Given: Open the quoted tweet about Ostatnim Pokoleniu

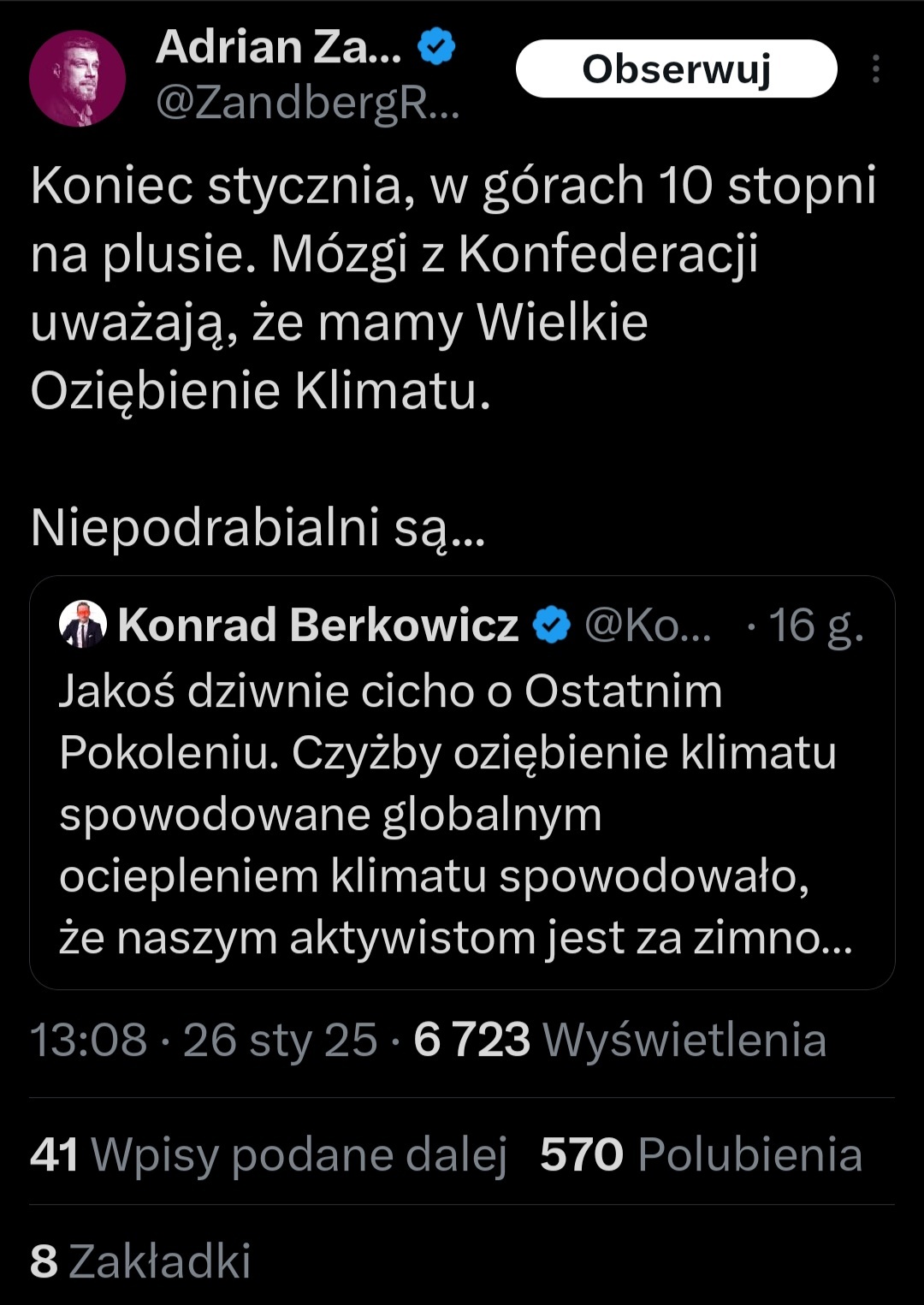Looking at the screenshot, I should tap(453, 813).
